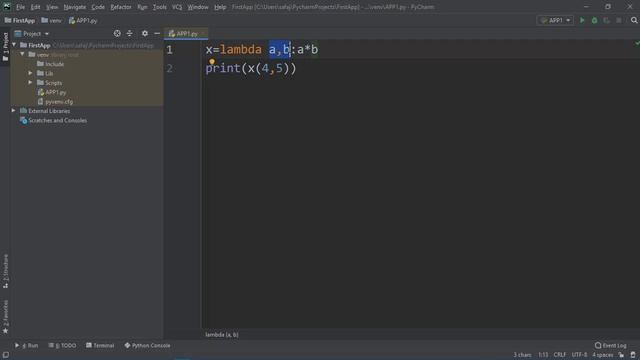The image size is (640, 360).
Task: Click the Run with Coverage icon
Action: point(607,20)
